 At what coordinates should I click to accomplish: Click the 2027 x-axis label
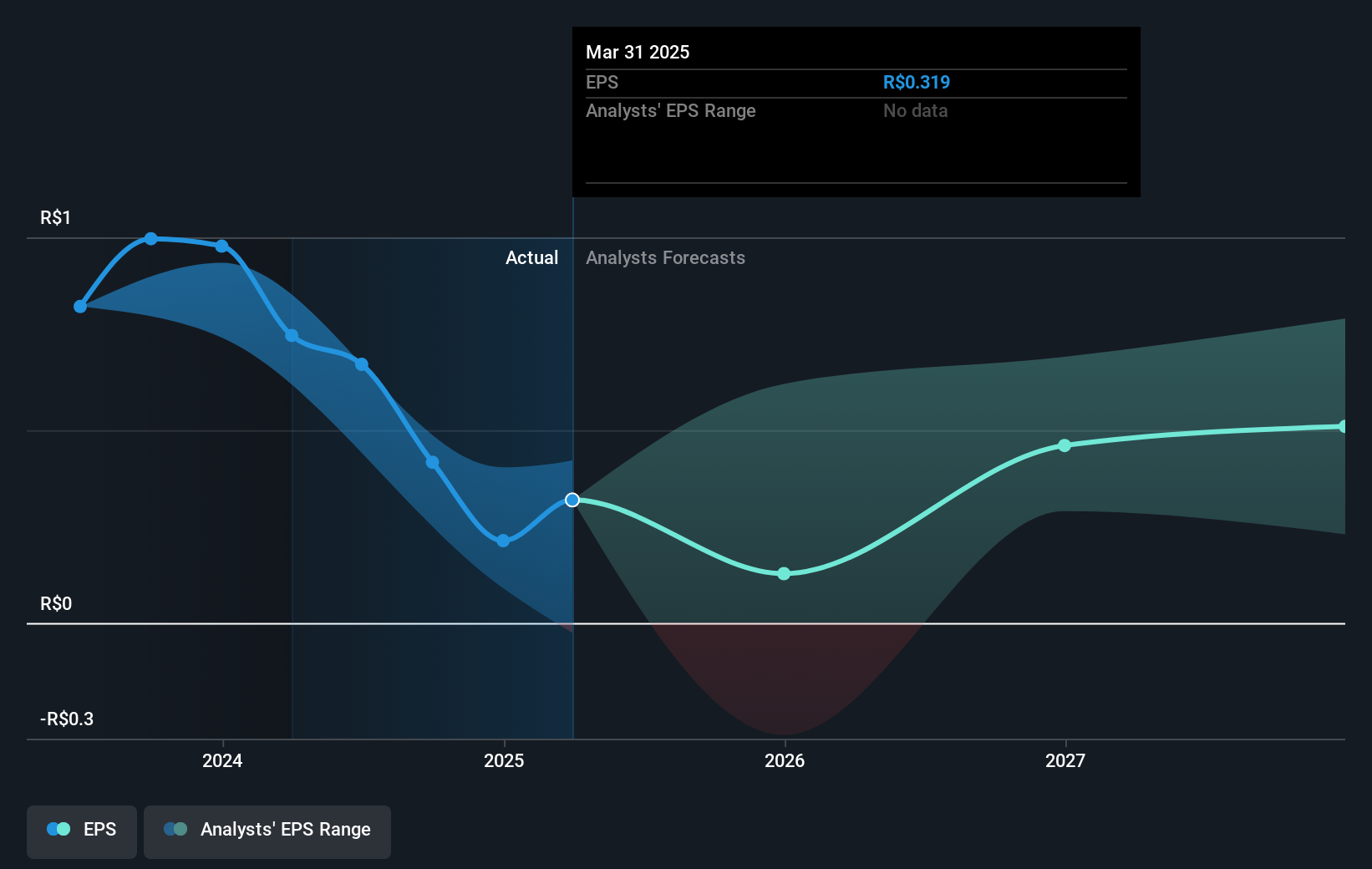tap(1065, 760)
